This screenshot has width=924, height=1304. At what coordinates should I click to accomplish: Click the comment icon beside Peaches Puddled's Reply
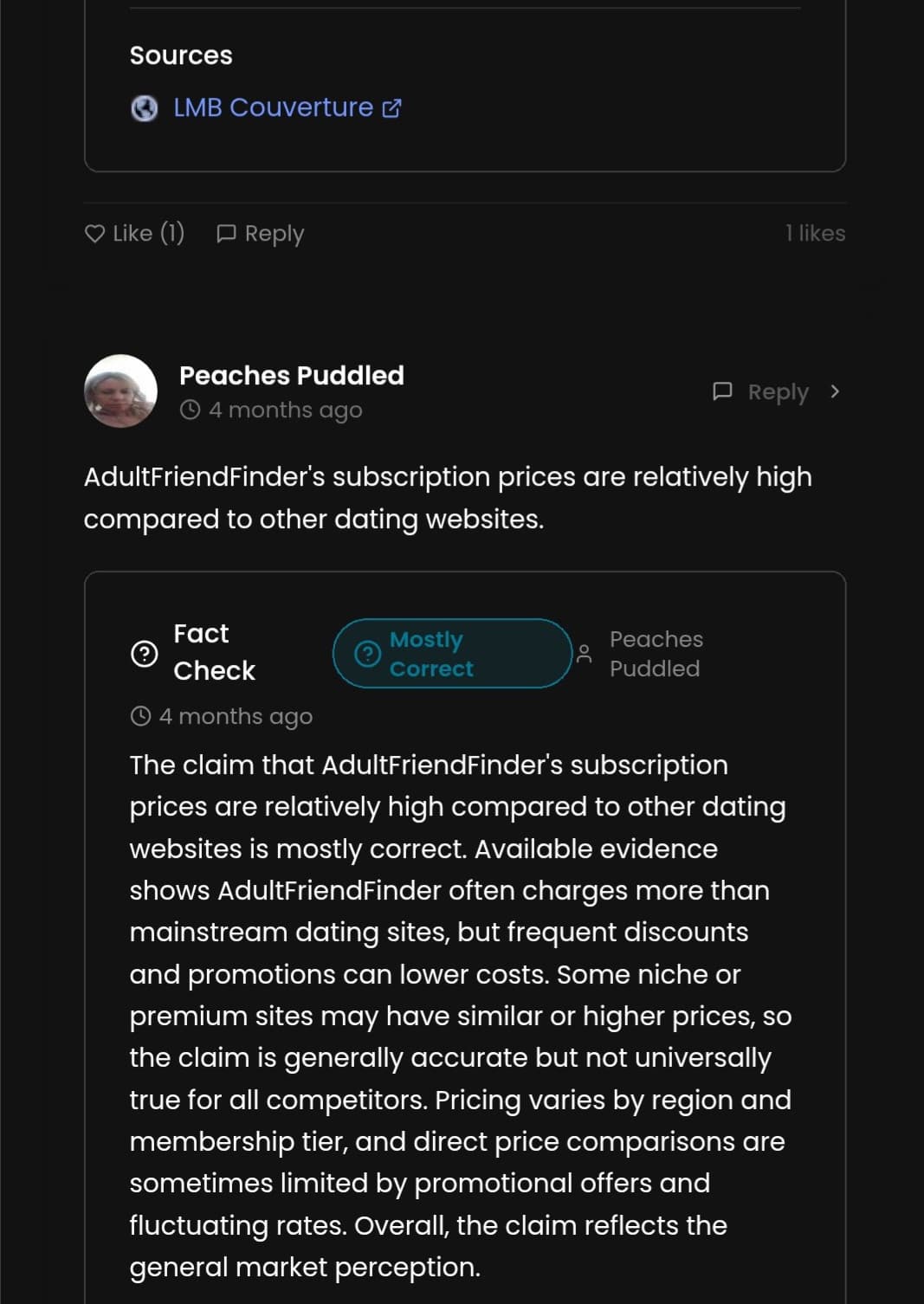721,391
